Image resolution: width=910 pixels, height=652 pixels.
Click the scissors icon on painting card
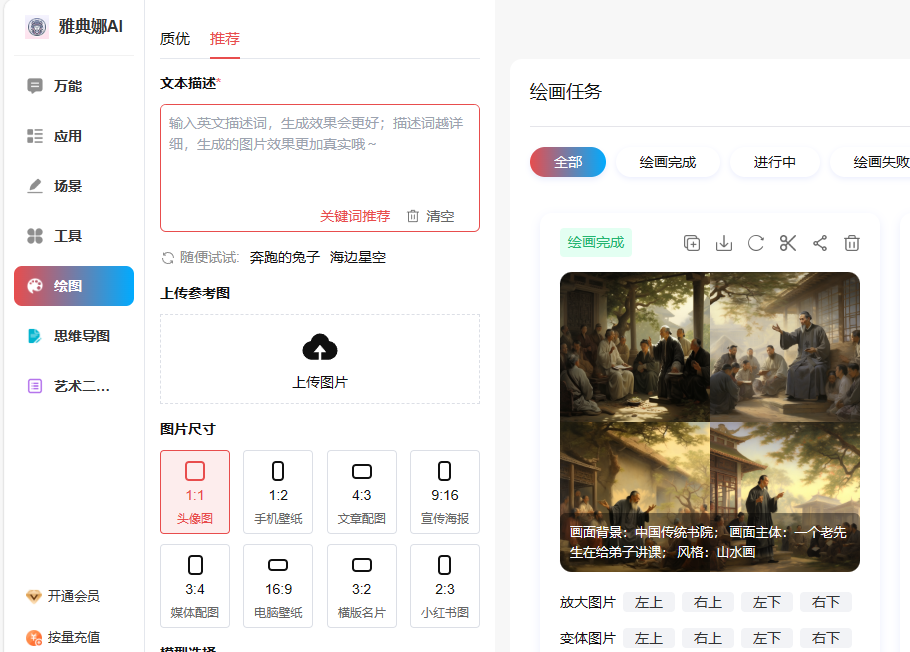pyautogui.click(x=788, y=243)
